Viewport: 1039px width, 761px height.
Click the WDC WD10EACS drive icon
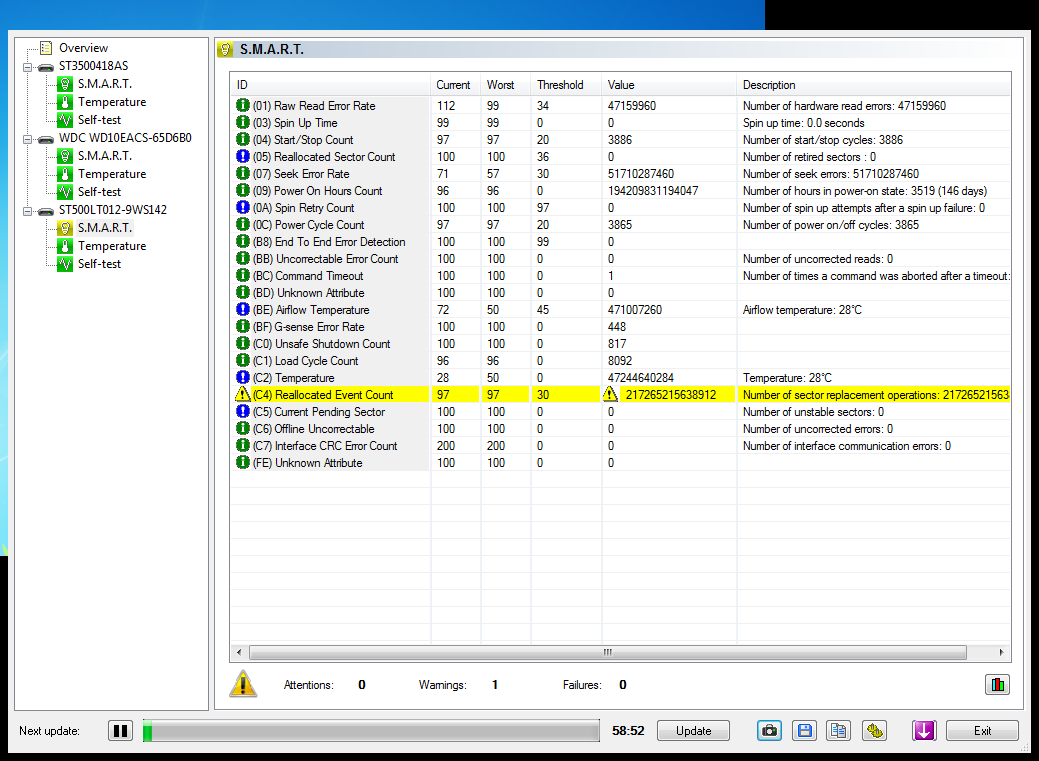coord(46,139)
